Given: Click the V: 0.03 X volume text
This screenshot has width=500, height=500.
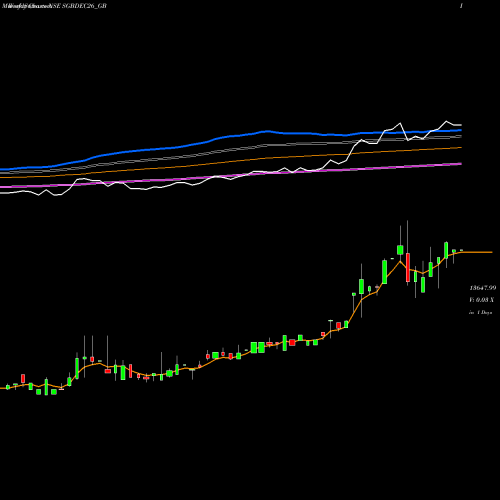Looking at the screenshot, I should click(x=481, y=300).
